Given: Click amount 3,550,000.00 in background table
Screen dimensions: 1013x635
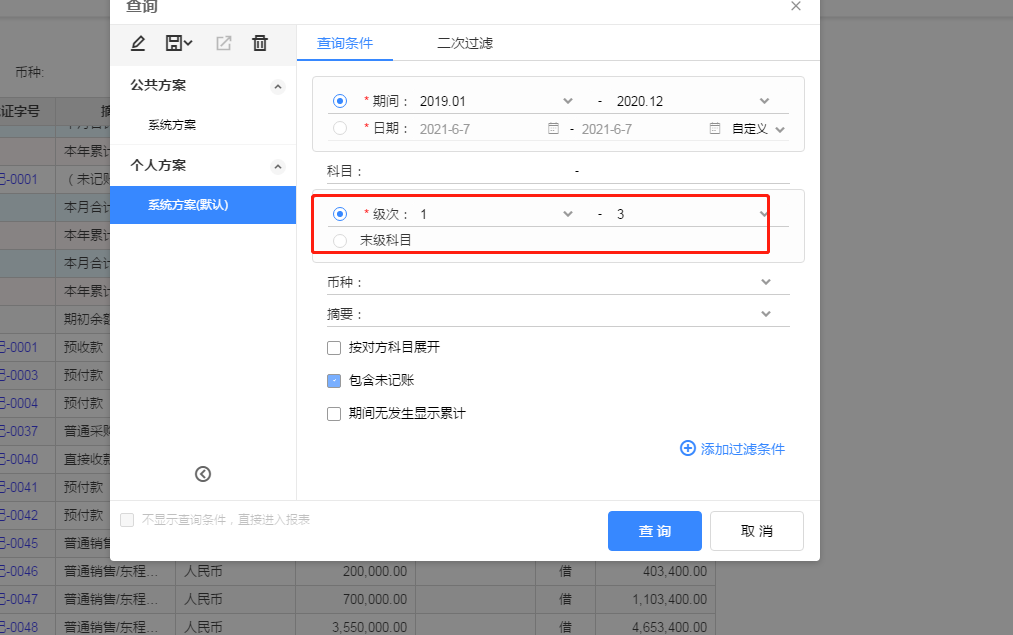Looking at the screenshot, I should (370, 627).
